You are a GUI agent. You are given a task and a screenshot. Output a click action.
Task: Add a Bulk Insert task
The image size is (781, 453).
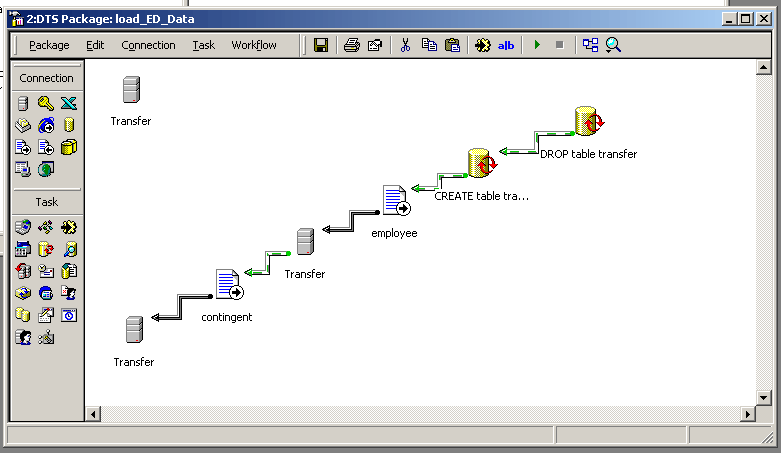pyautogui.click(x=69, y=271)
